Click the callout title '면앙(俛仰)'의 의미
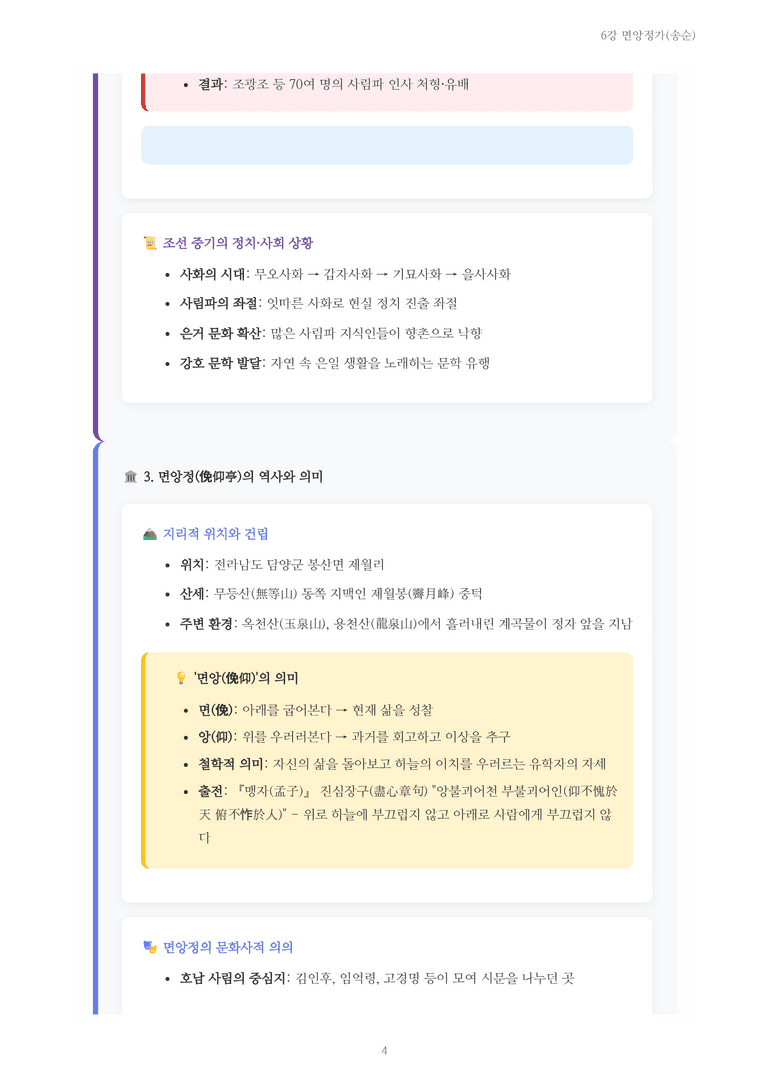768x1087 pixels. [x=246, y=678]
